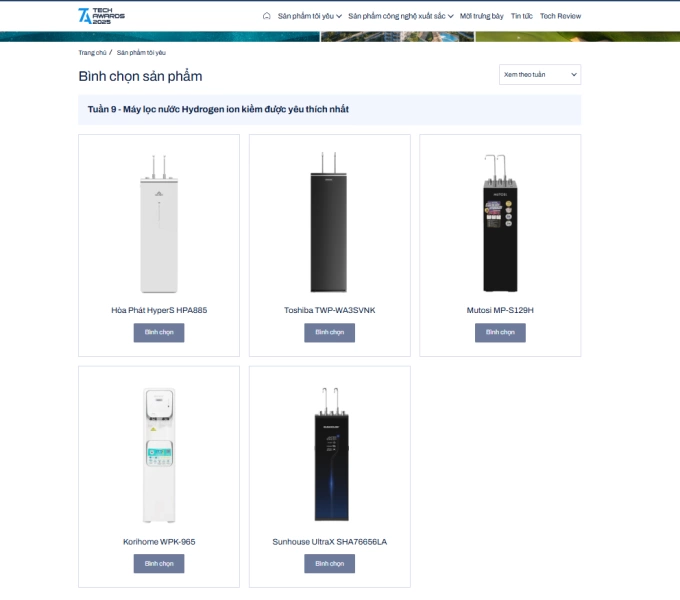Vote for Korihome WPK-965
Viewport: 680px width, 600px height.
click(159, 564)
